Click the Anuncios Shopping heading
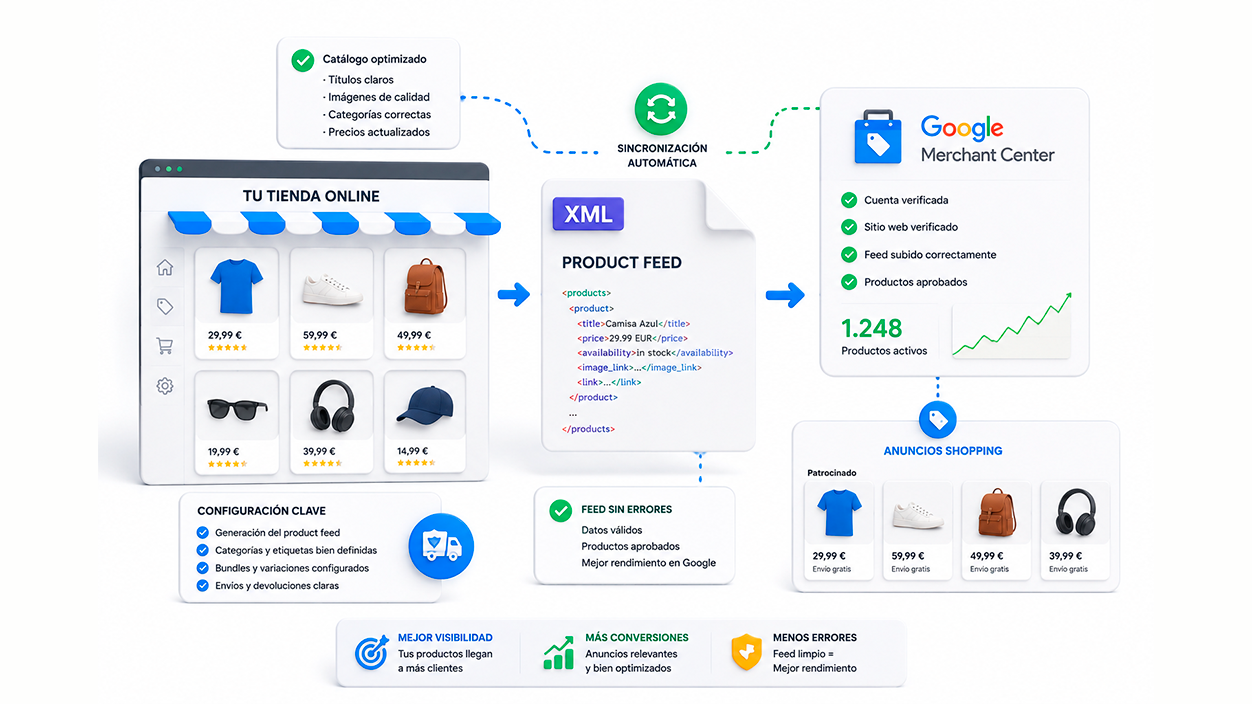 tap(943, 451)
